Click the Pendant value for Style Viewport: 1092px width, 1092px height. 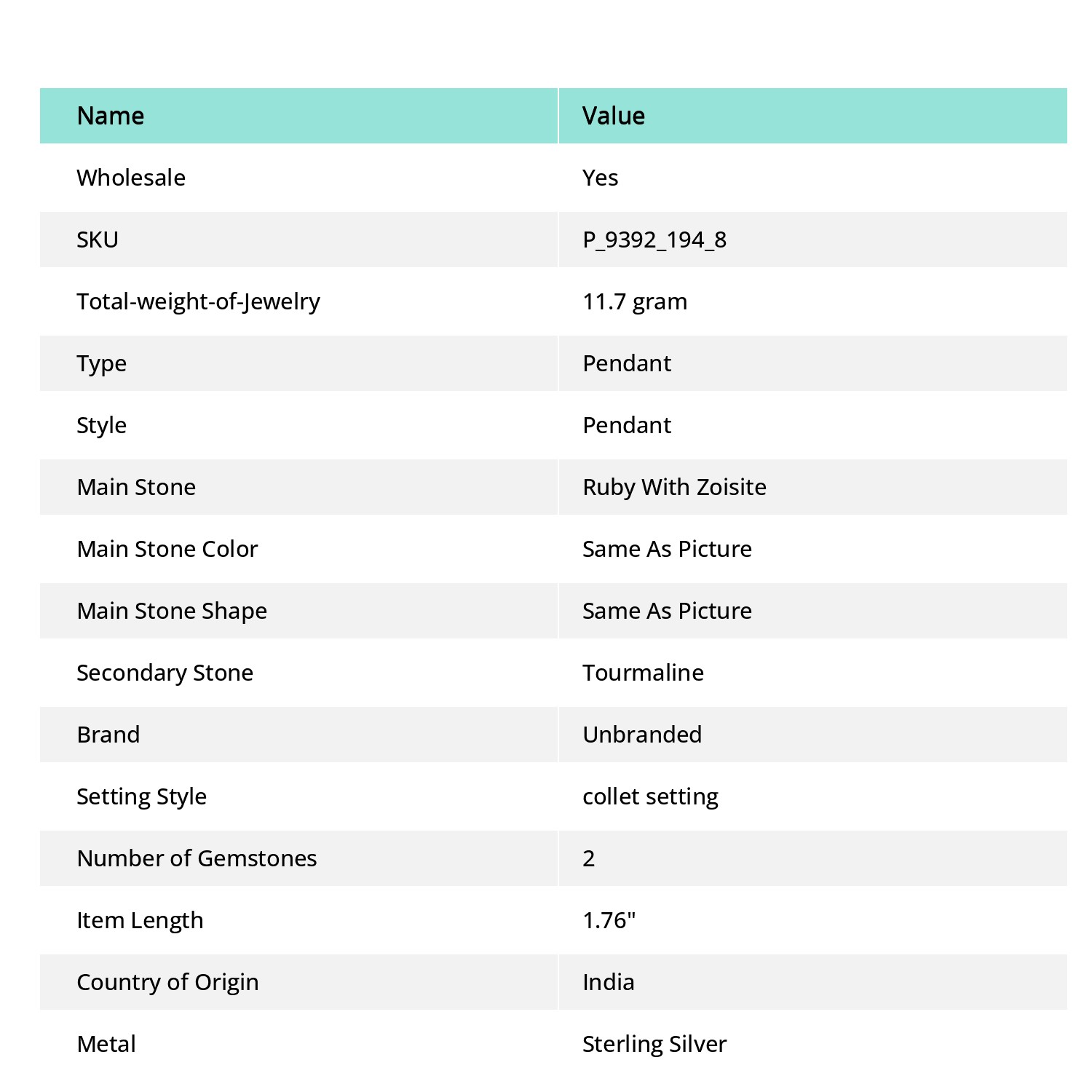[627, 425]
